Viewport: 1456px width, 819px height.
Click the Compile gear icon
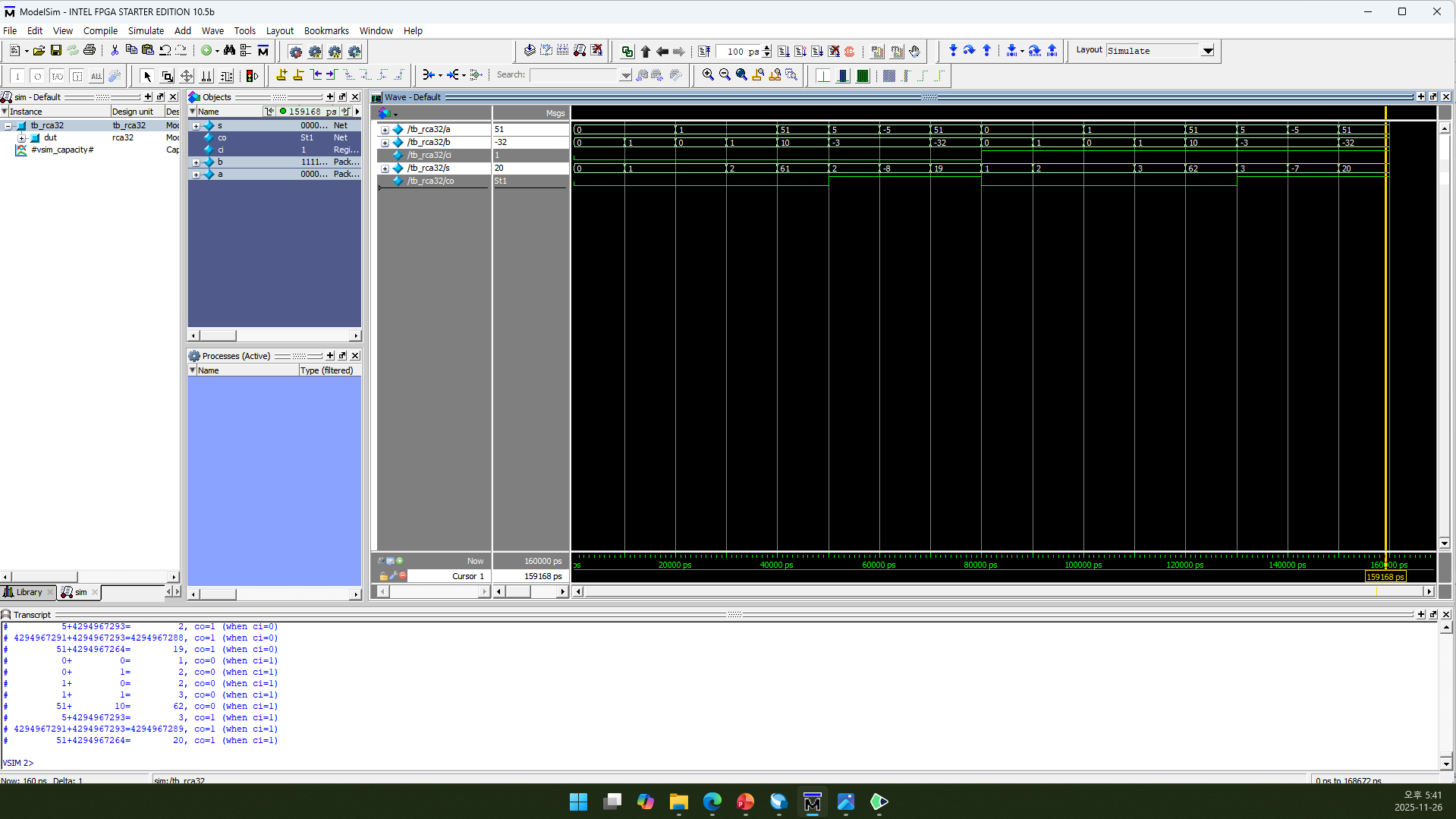(x=296, y=52)
